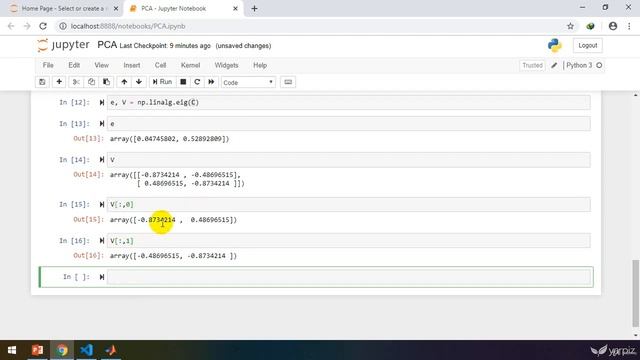Open the File menu

[48, 65]
